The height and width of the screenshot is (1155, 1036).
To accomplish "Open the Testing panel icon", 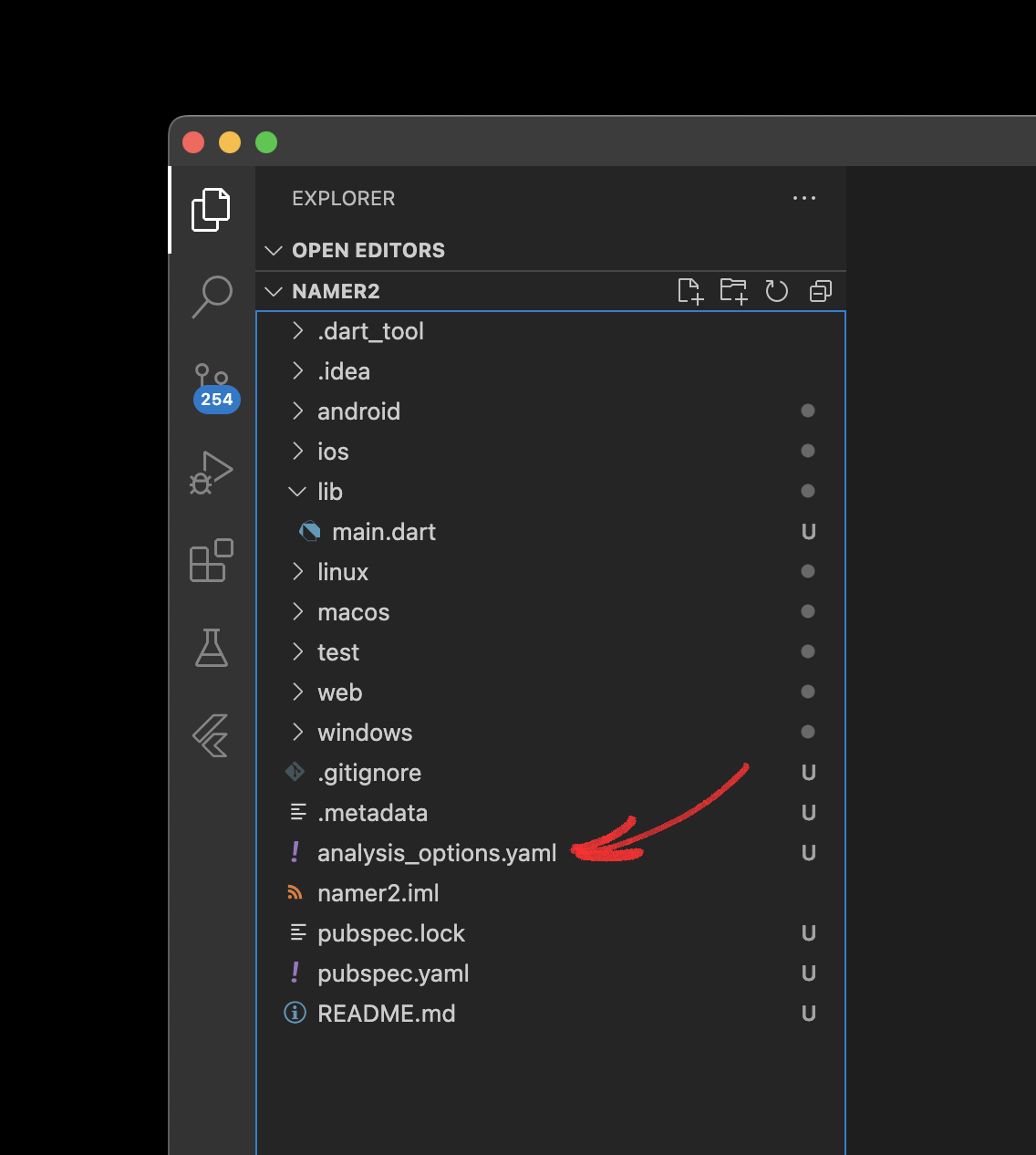I will 212,649.
